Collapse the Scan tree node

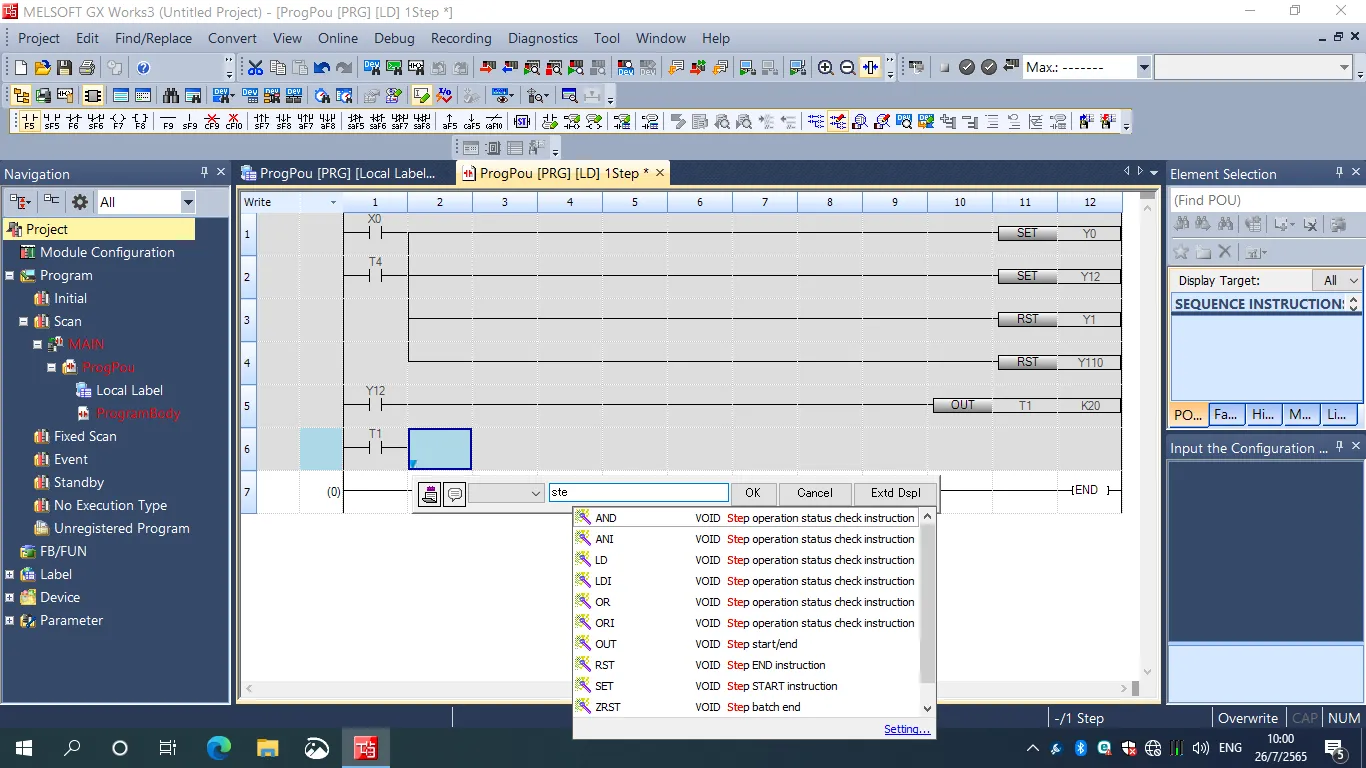[x=24, y=321]
